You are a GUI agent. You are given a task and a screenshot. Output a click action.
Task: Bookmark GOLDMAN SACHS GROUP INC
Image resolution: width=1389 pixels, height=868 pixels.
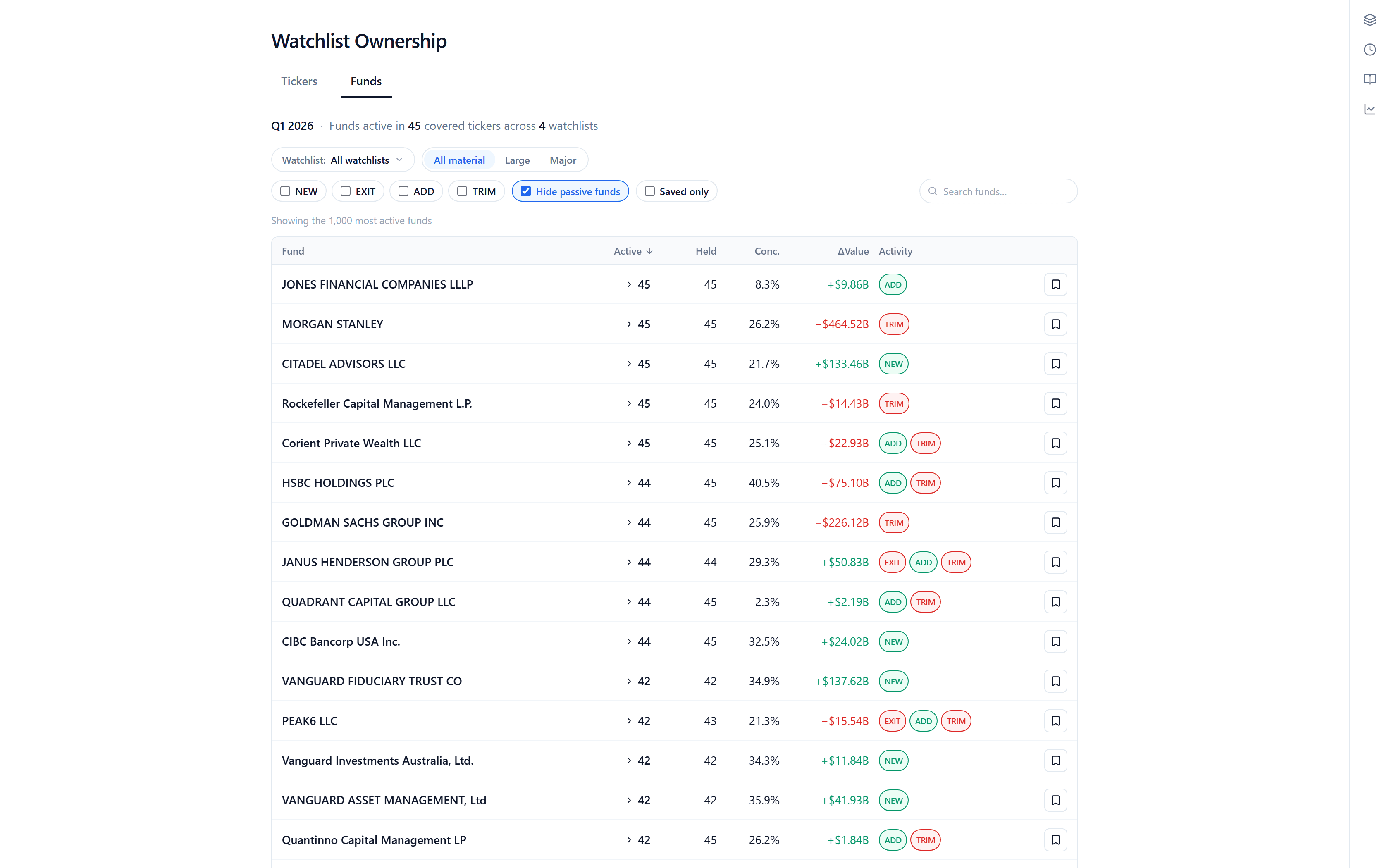(x=1055, y=522)
